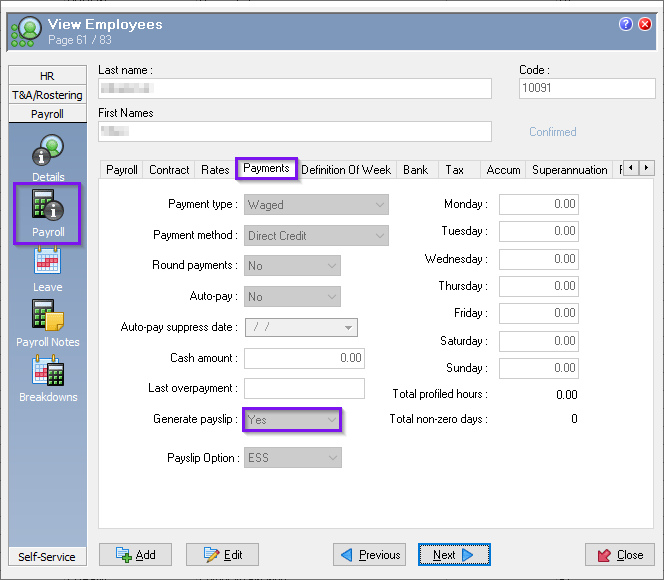Switch to the Bank tab
Screen dimensions: 664x580
coord(415,170)
